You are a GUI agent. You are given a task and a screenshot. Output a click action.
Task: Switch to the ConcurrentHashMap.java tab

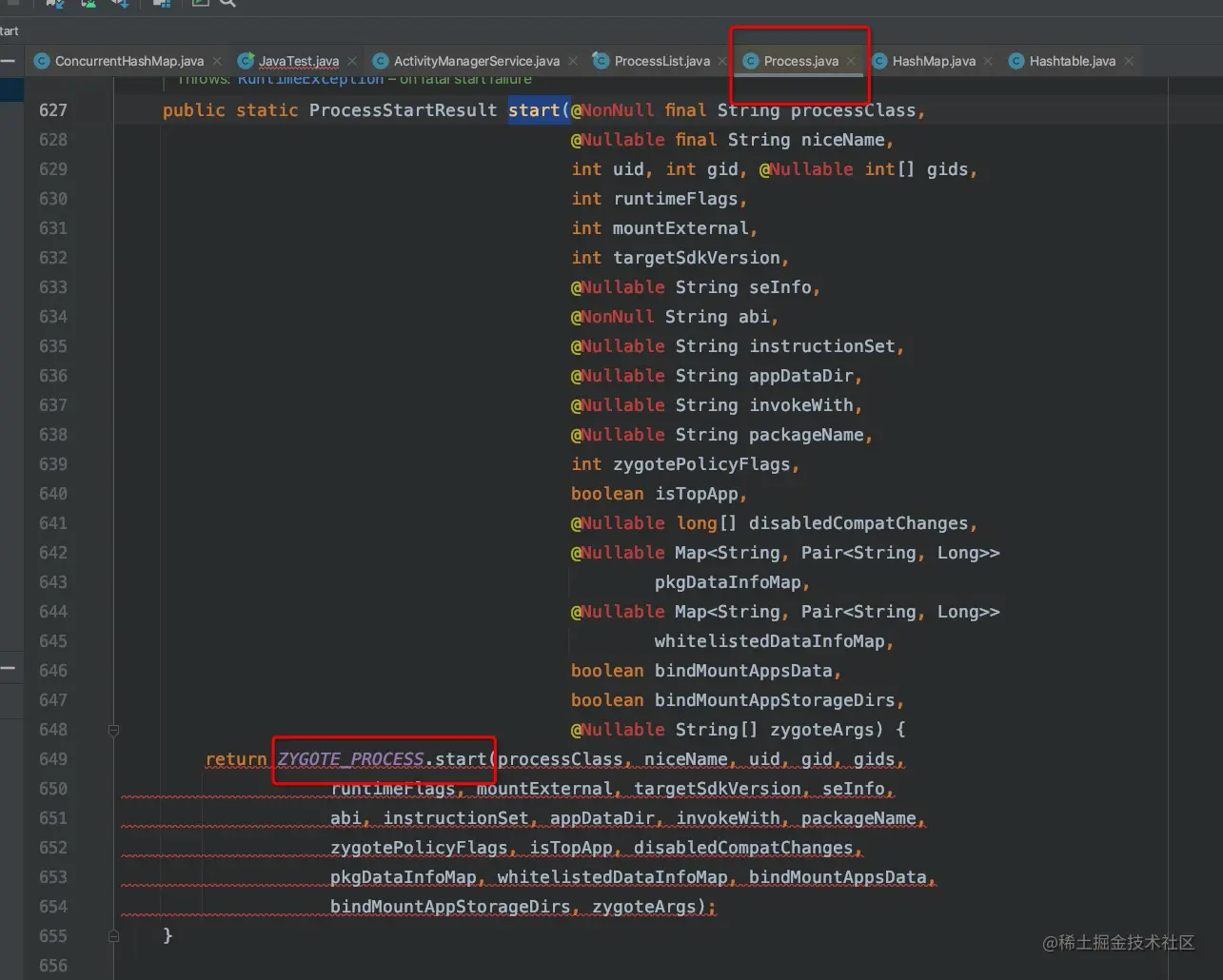click(x=128, y=61)
